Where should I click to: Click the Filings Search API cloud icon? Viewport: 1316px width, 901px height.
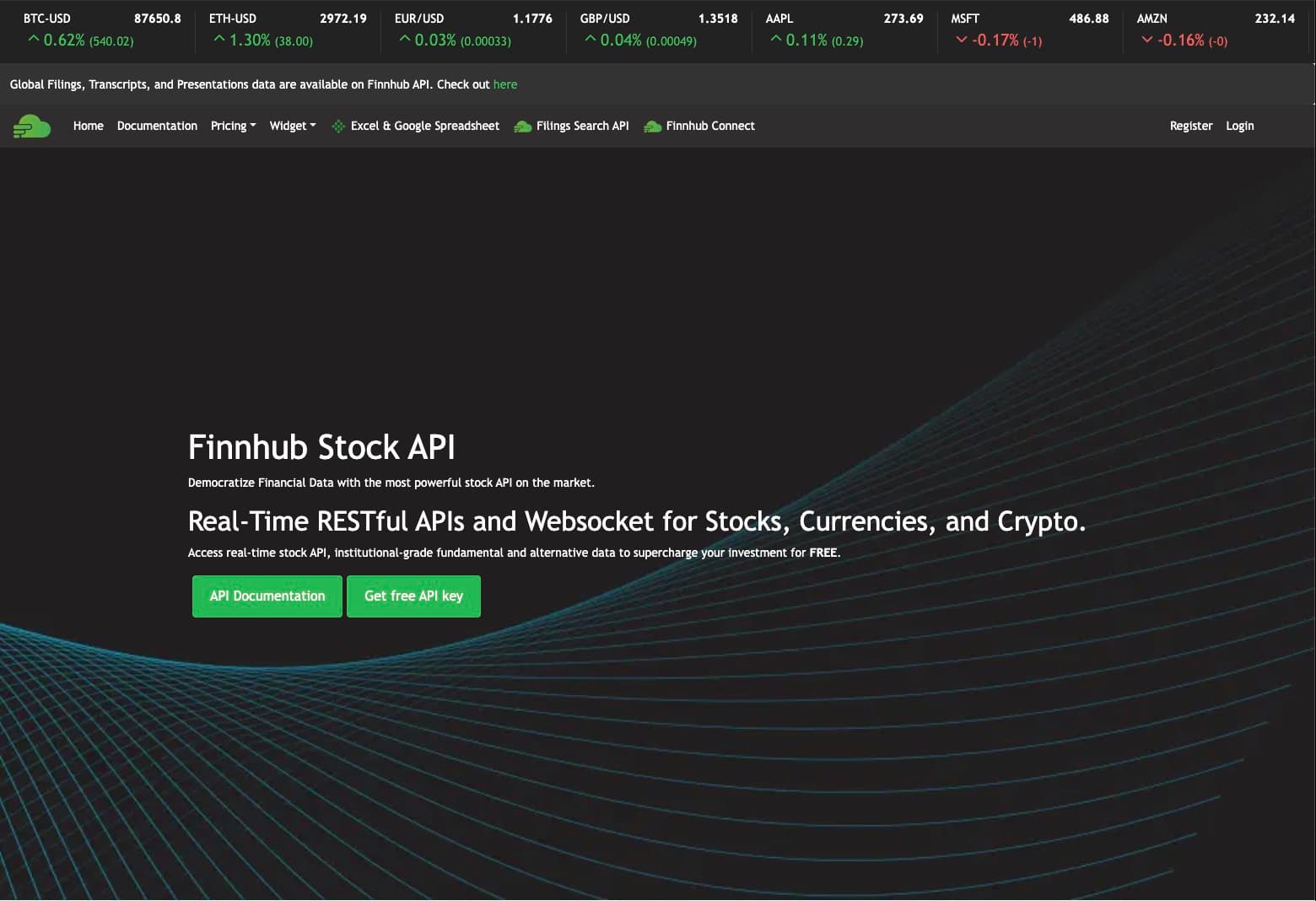click(x=522, y=126)
